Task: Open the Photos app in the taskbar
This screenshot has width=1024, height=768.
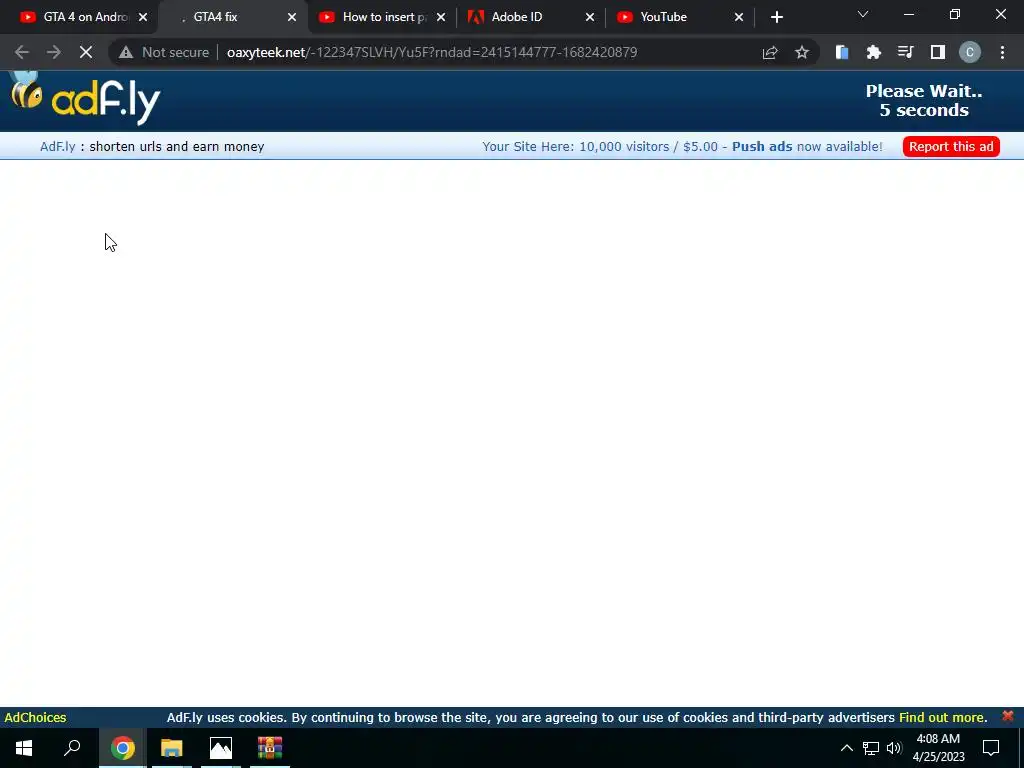Action: [221, 748]
